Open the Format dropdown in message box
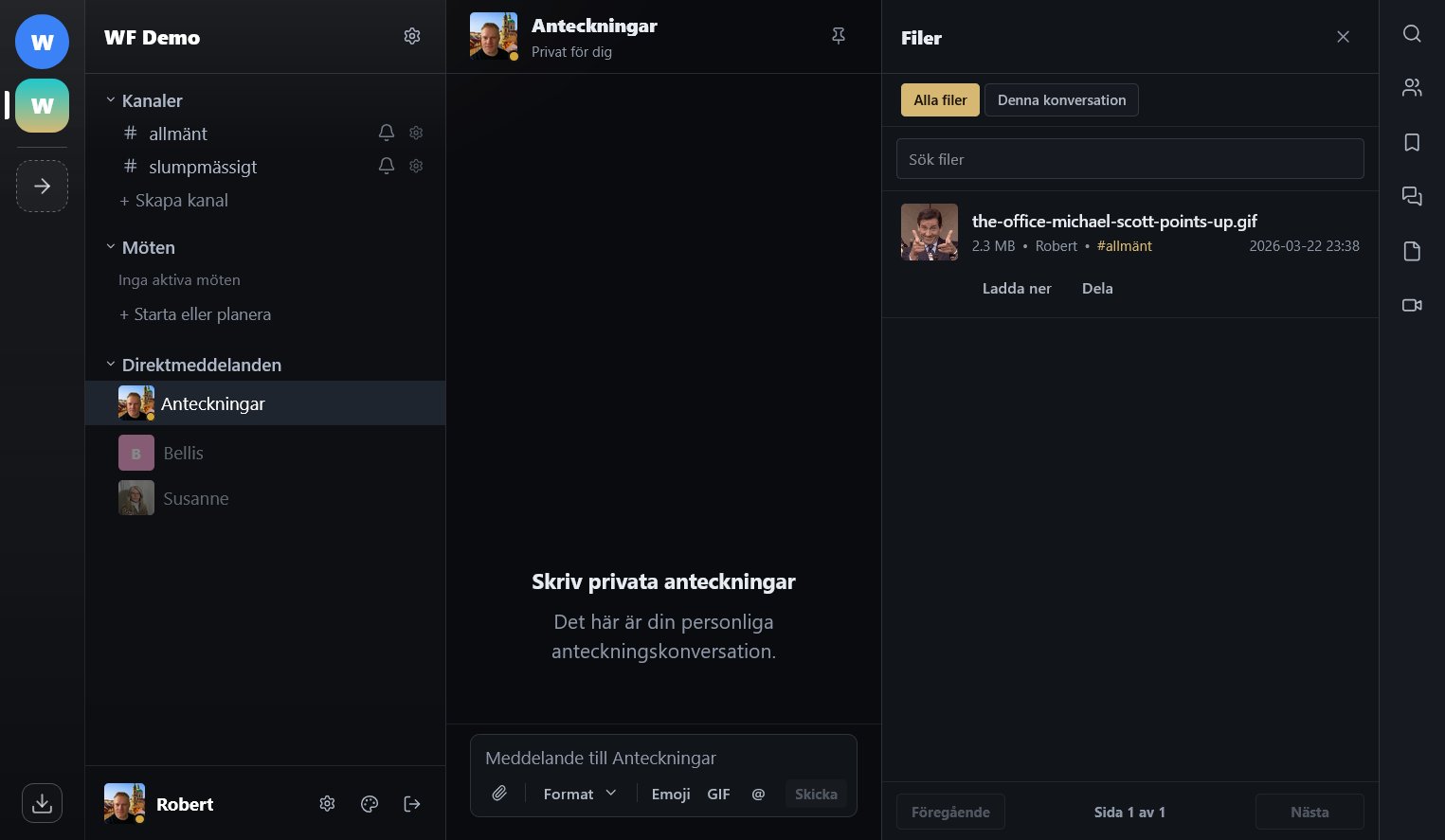This screenshot has width=1445, height=840. coord(579,794)
